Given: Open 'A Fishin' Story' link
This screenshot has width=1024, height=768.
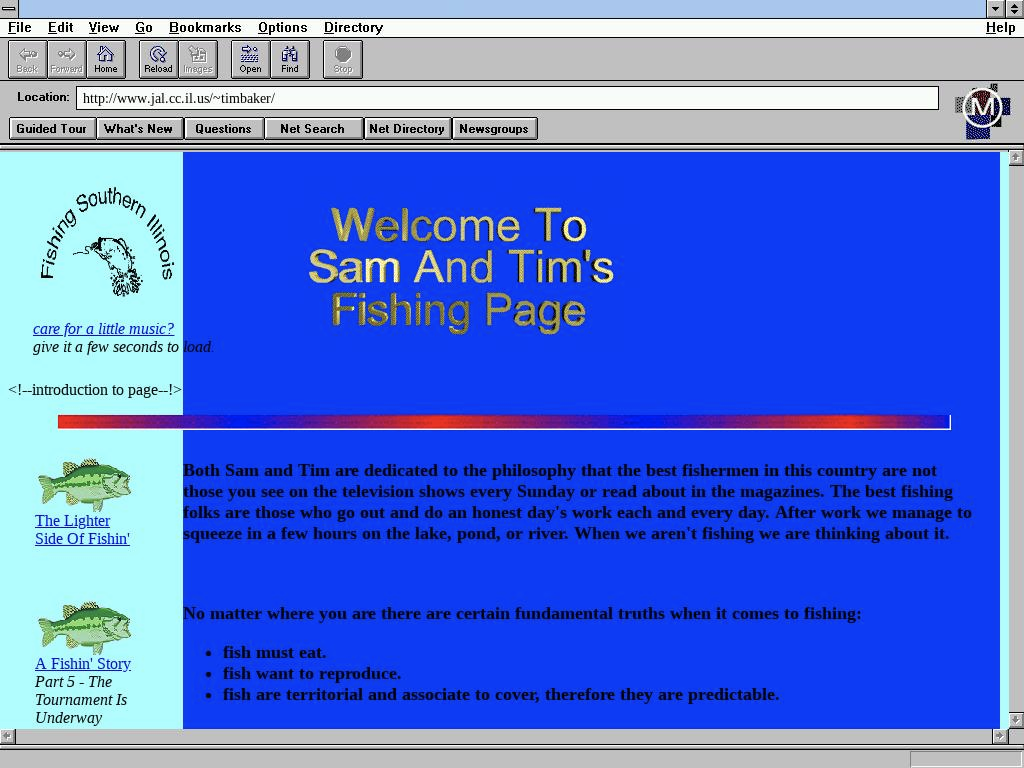Looking at the screenshot, I should [83, 664].
